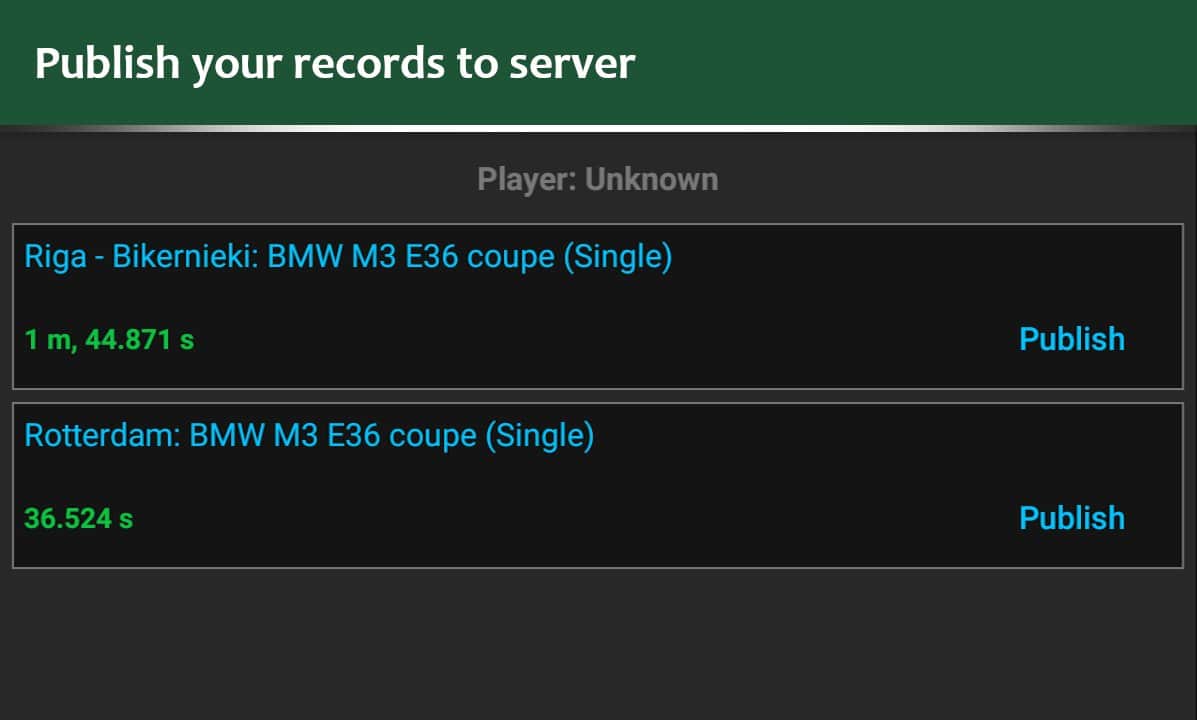The image size is (1197, 720).
Task: Open the Rotterdam BMW M3 record title
Action: tap(309, 436)
